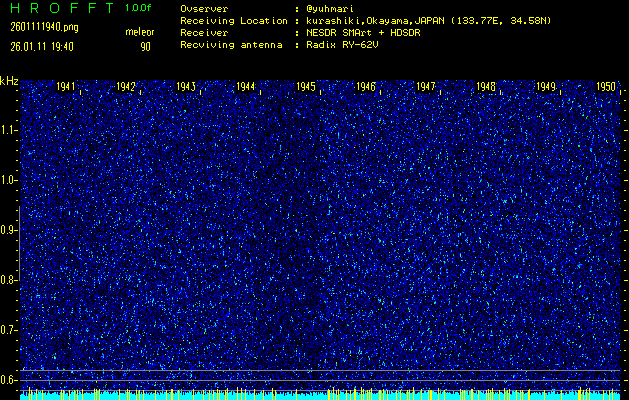Click the 1941 time marker
This screenshot has height=400, width=629.
point(66,88)
